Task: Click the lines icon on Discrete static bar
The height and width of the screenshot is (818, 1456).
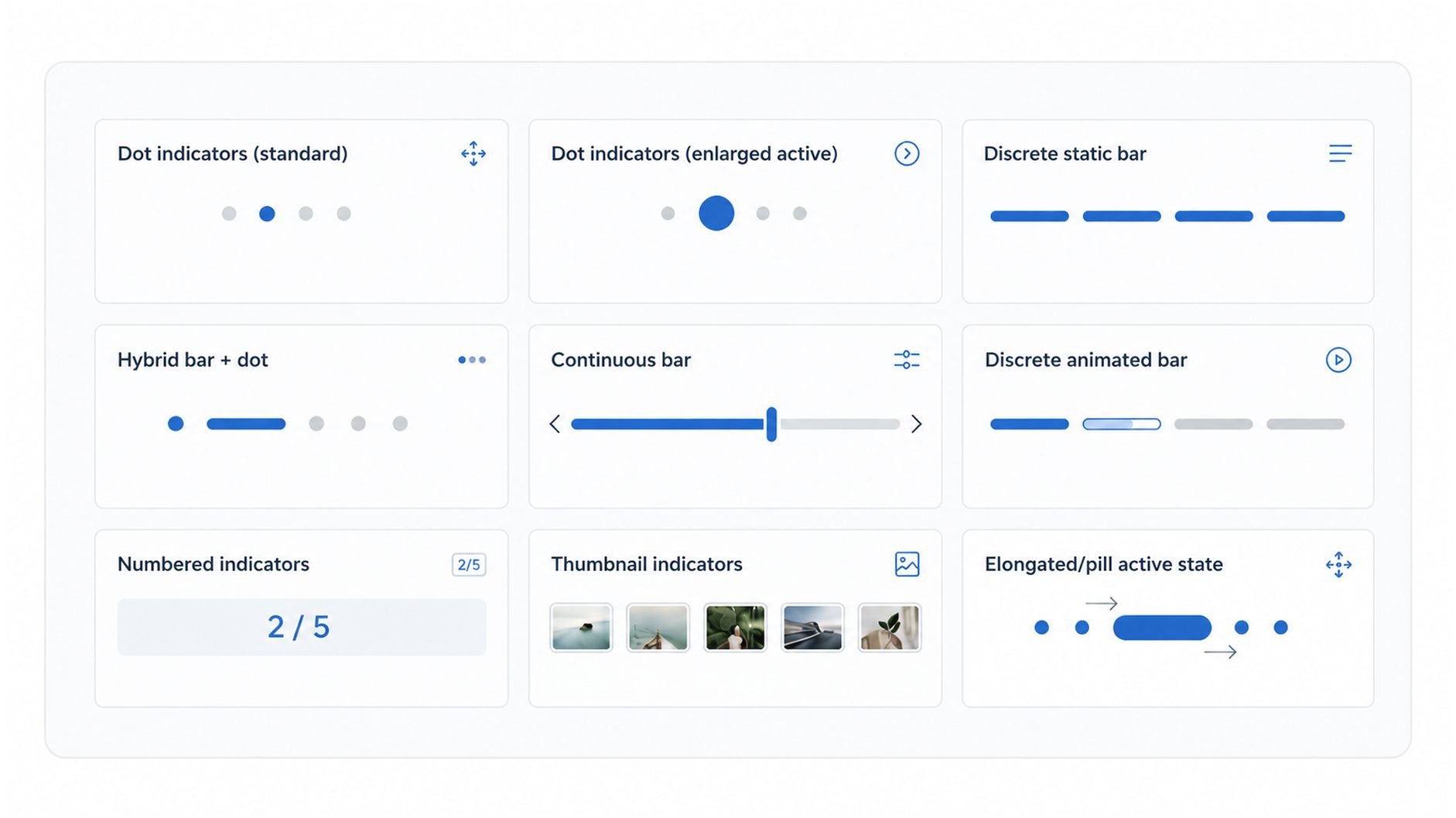Action: pos(1340,153)
